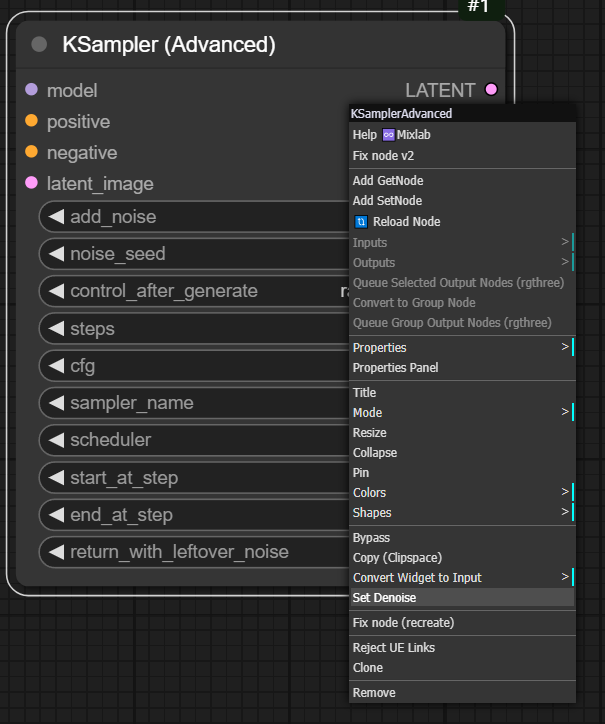Click the negative input connector dot
This screenshot has height=724, width=605.
point(31,152)
